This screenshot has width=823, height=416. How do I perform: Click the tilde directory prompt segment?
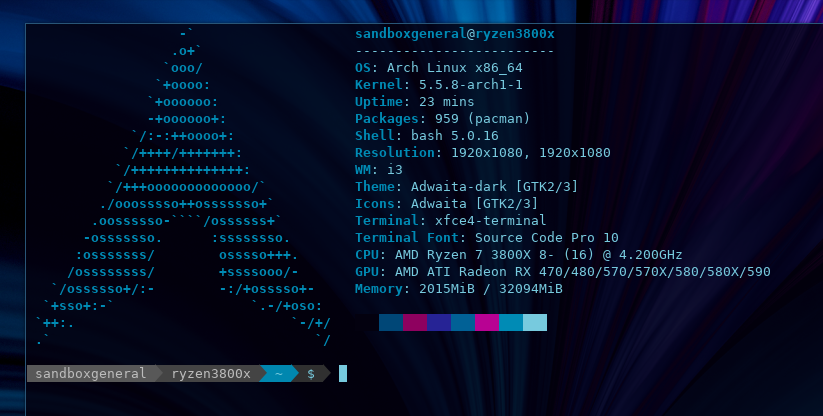279,374
